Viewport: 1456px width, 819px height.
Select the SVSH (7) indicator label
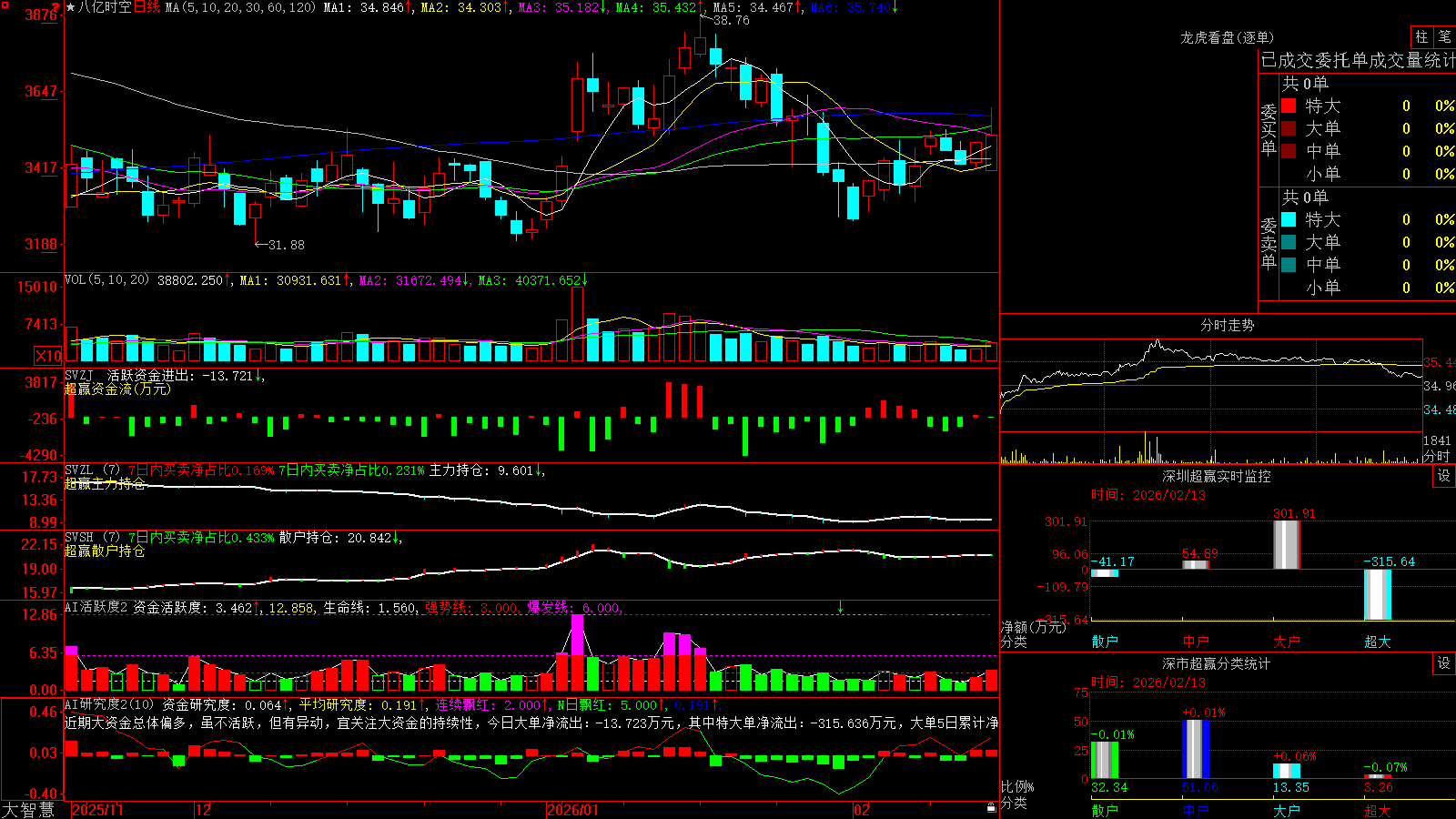tap(92, 538)
